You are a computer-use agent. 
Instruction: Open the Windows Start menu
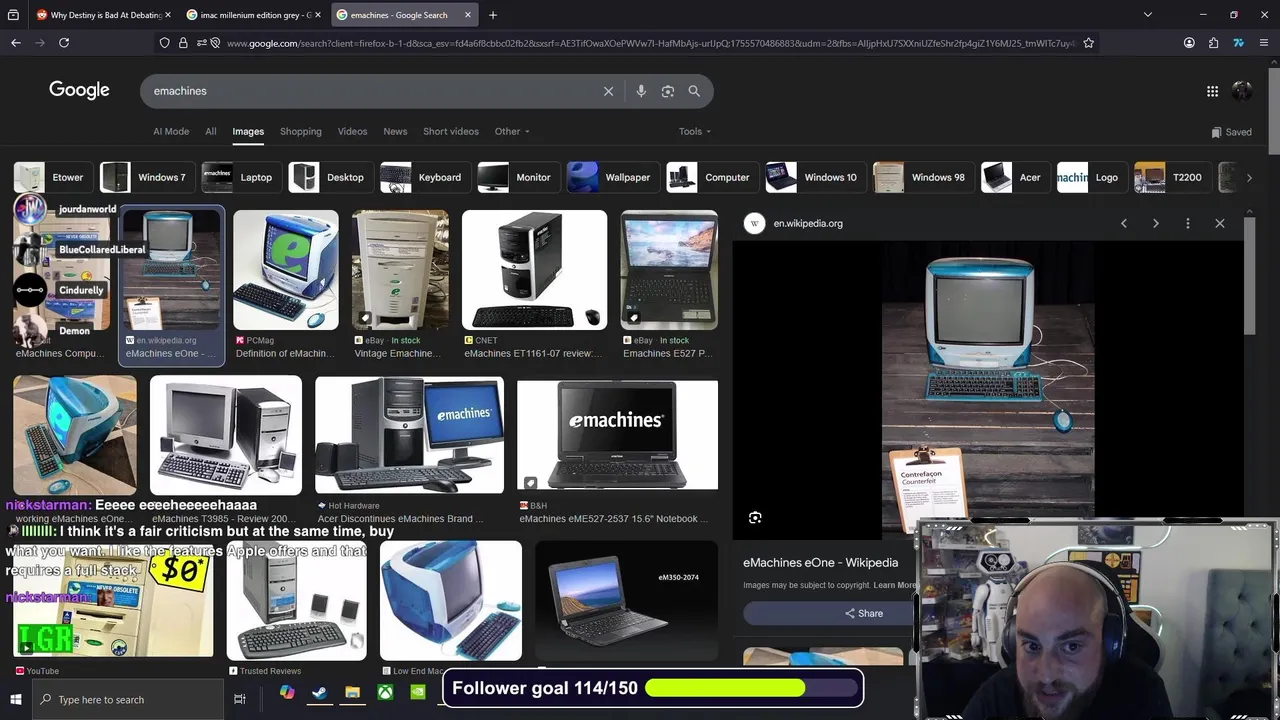(x=16, y=699)
